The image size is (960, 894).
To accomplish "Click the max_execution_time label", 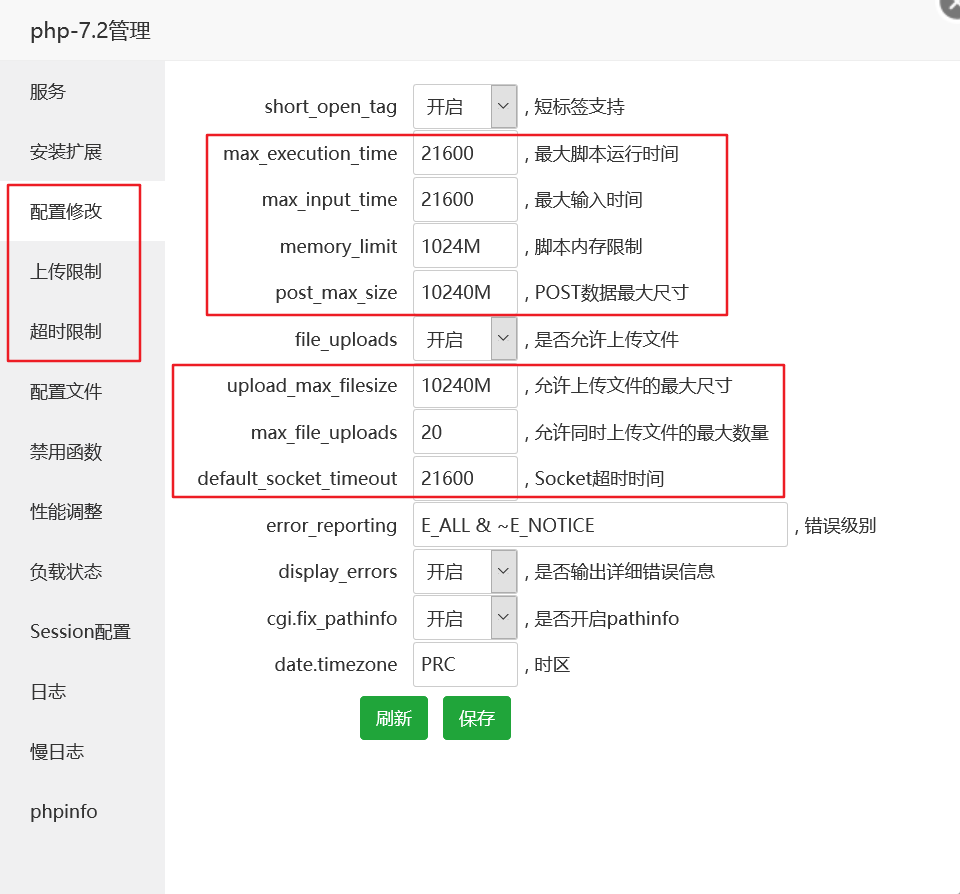I will [x=310, y=154].
